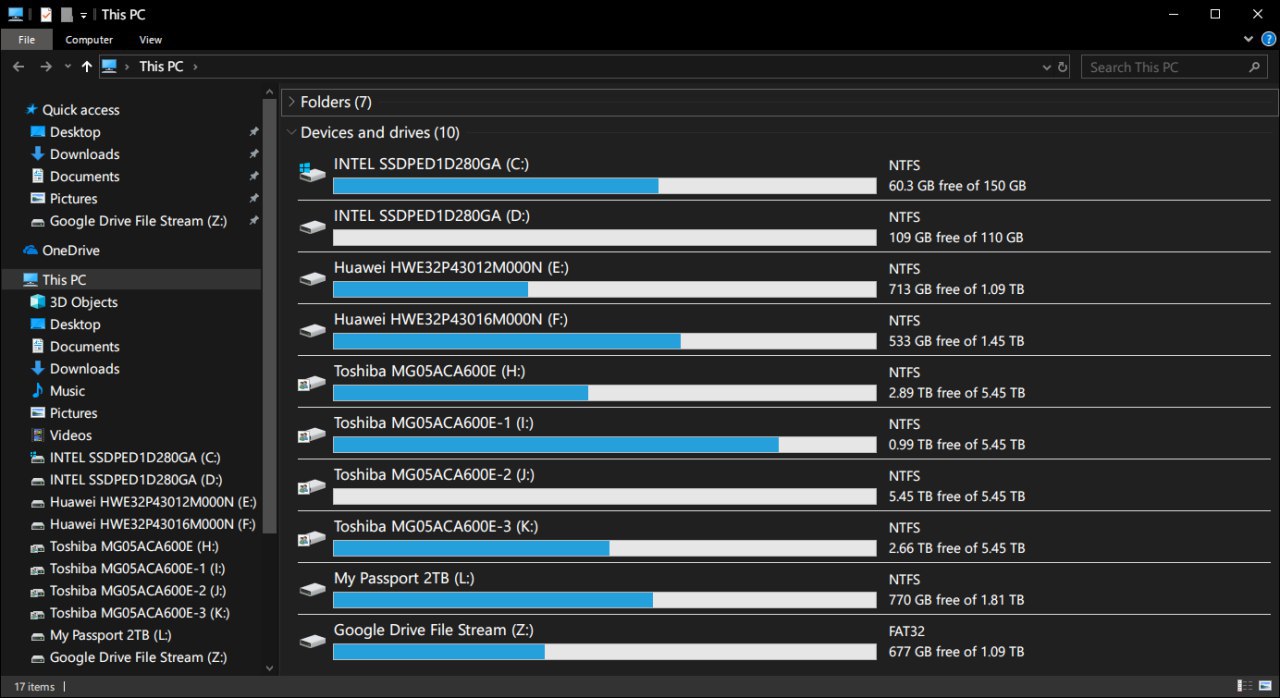Open the File menu
1280x698 pixels.
(27, 40)
